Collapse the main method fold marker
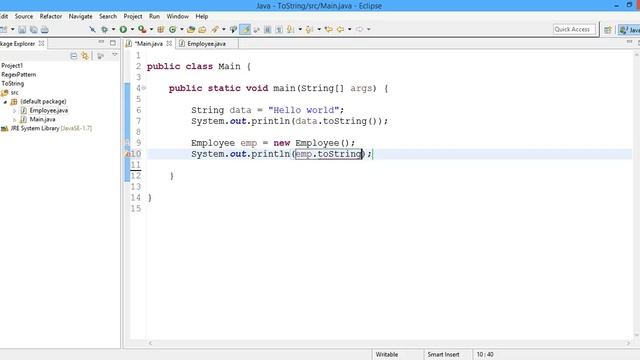The height and width of the screenshot is (360, 640). tap(144, 88)
